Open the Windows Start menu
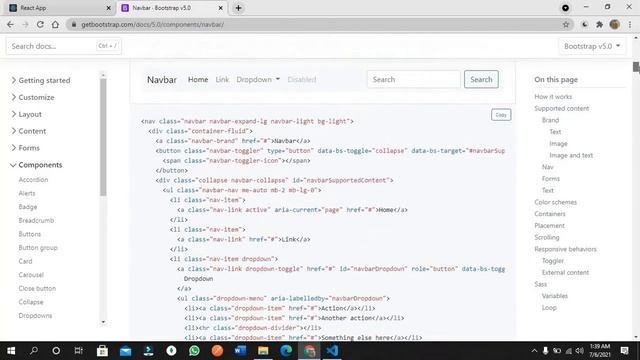Screen dimensions: 640x360 click(x=11, y=351)
